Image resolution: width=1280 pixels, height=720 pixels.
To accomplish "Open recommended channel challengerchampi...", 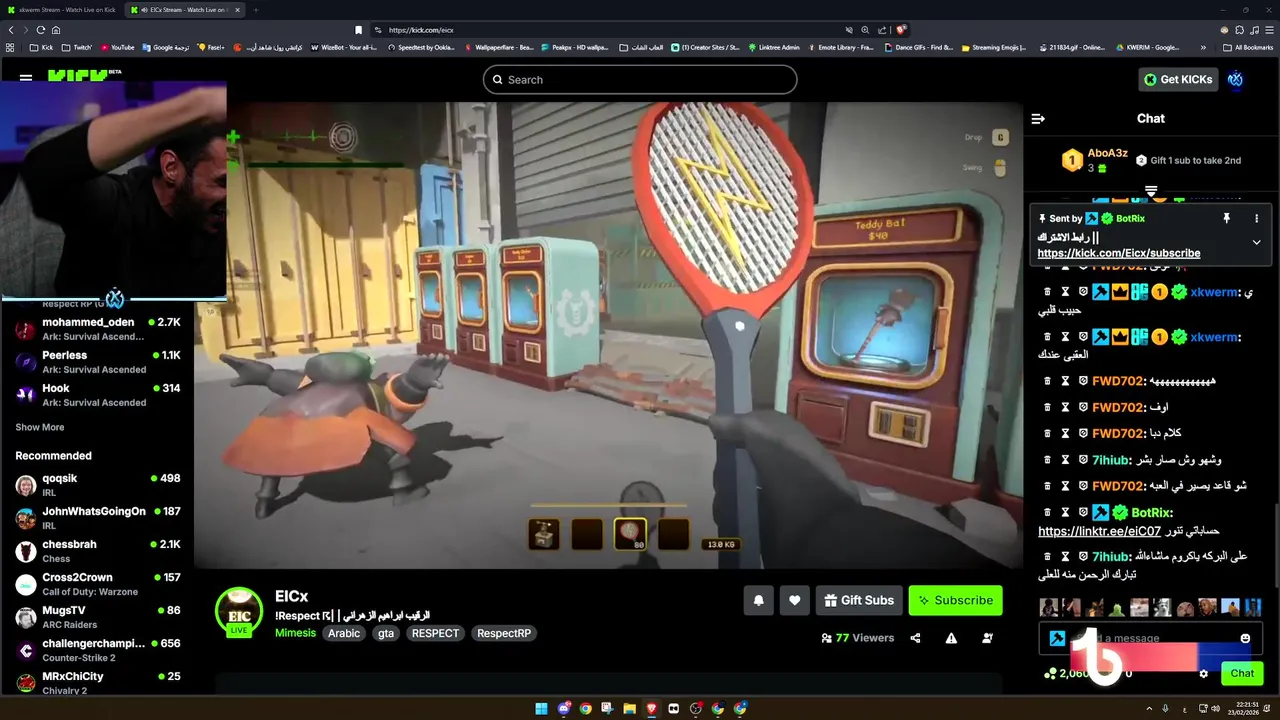I will pyautogui.click(x=97, y=650).
